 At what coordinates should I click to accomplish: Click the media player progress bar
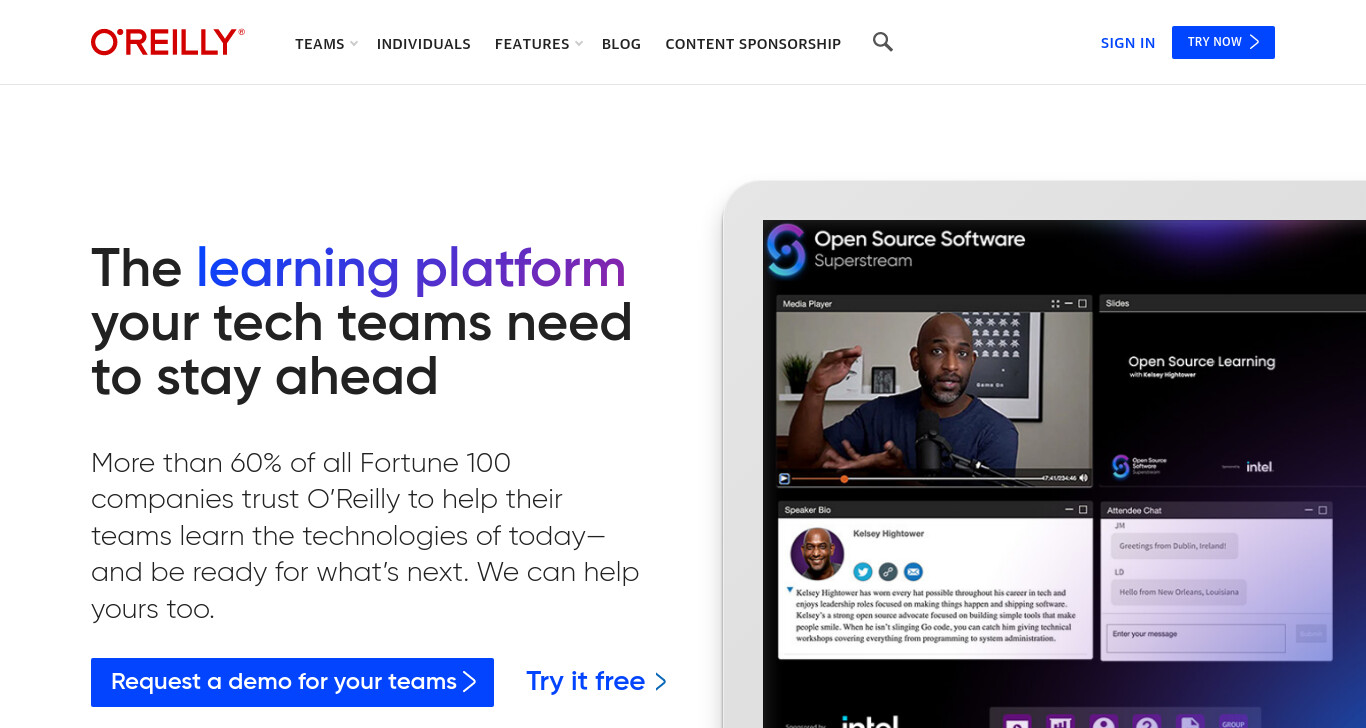click(x=915, y=478)
